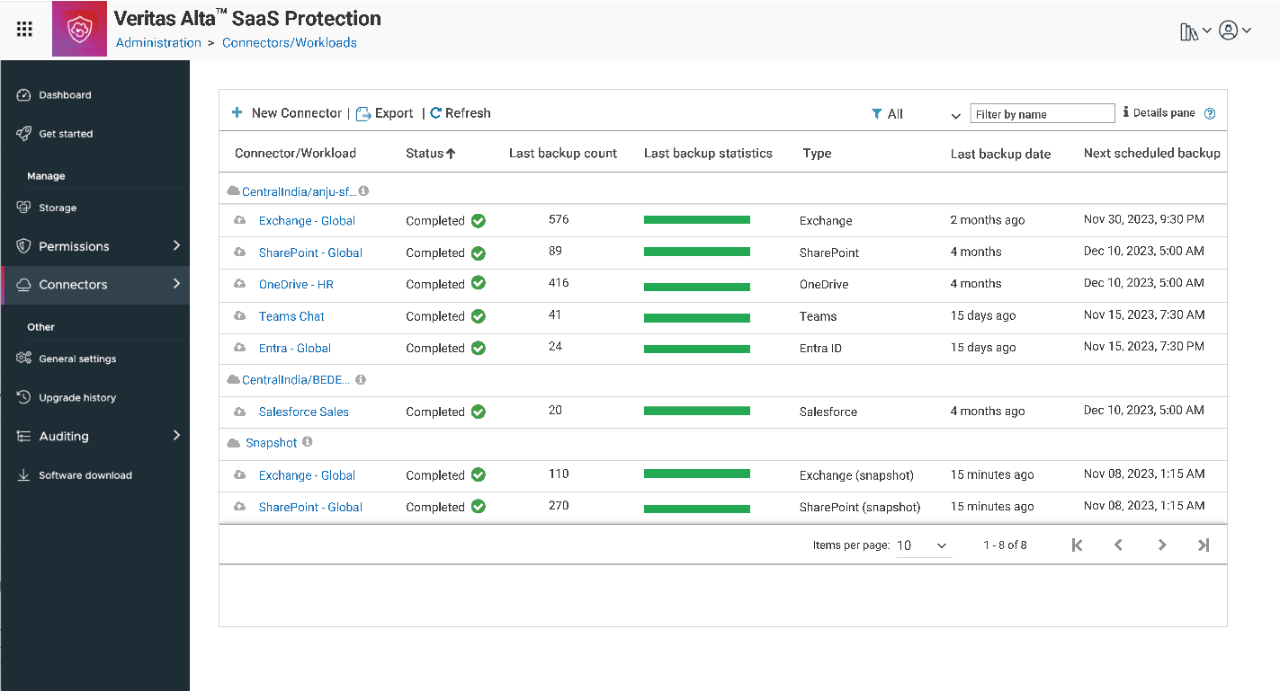Open the Salesforce Sales connector link
Image resolution: width=1280 pixels, height=691 pixels.
tap(303, 411)
